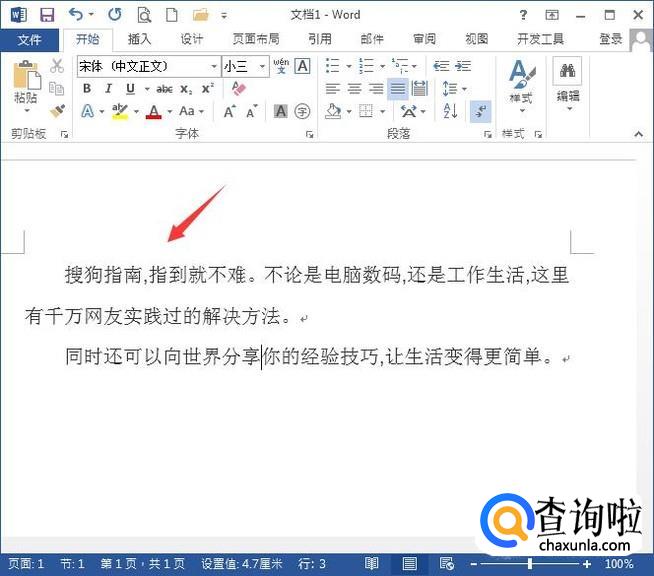Launch the 段落 paragraph dialog
654x576 pixels.
click(487, 134)
